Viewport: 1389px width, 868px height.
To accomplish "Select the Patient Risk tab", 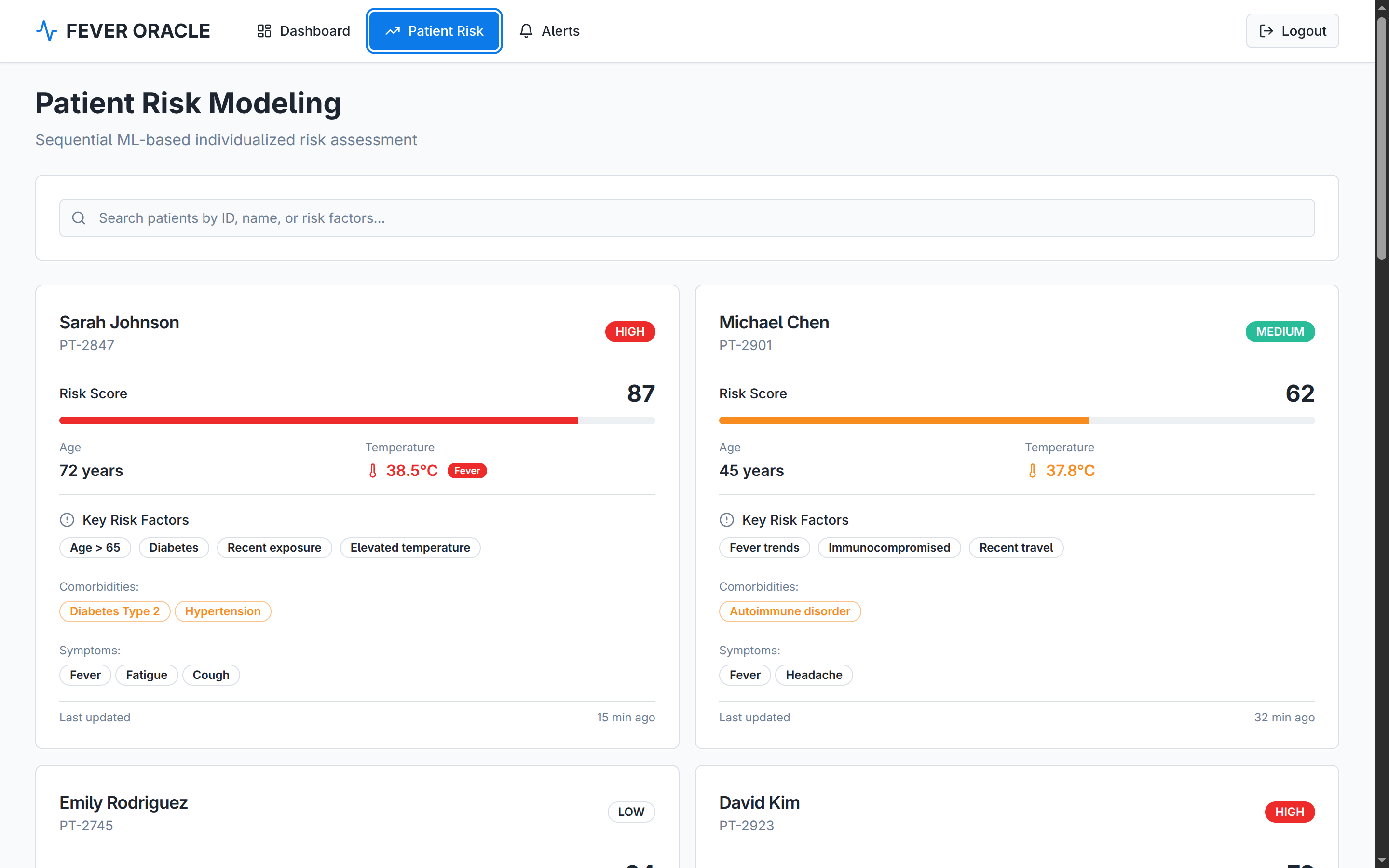I will (435, 31).
